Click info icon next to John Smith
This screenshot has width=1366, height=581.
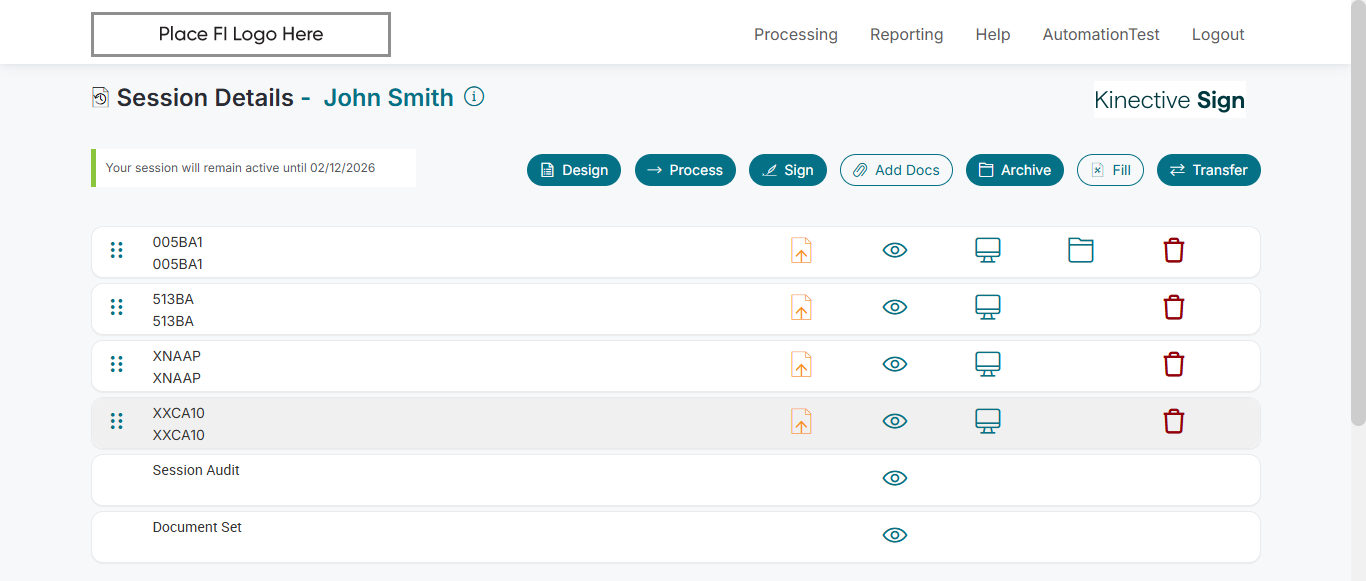tap(475, 97)
